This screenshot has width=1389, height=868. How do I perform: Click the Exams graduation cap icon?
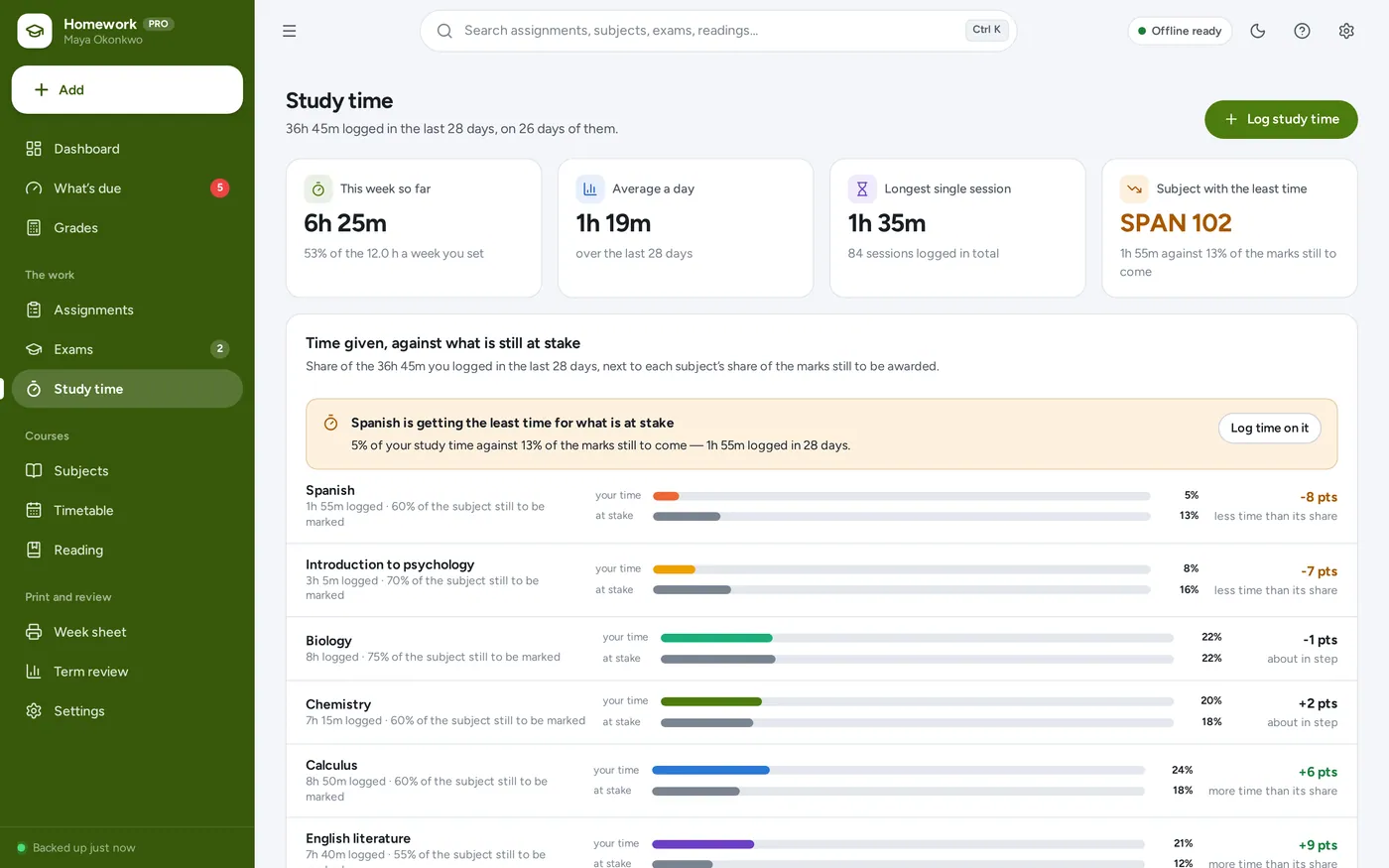(34, 349)
